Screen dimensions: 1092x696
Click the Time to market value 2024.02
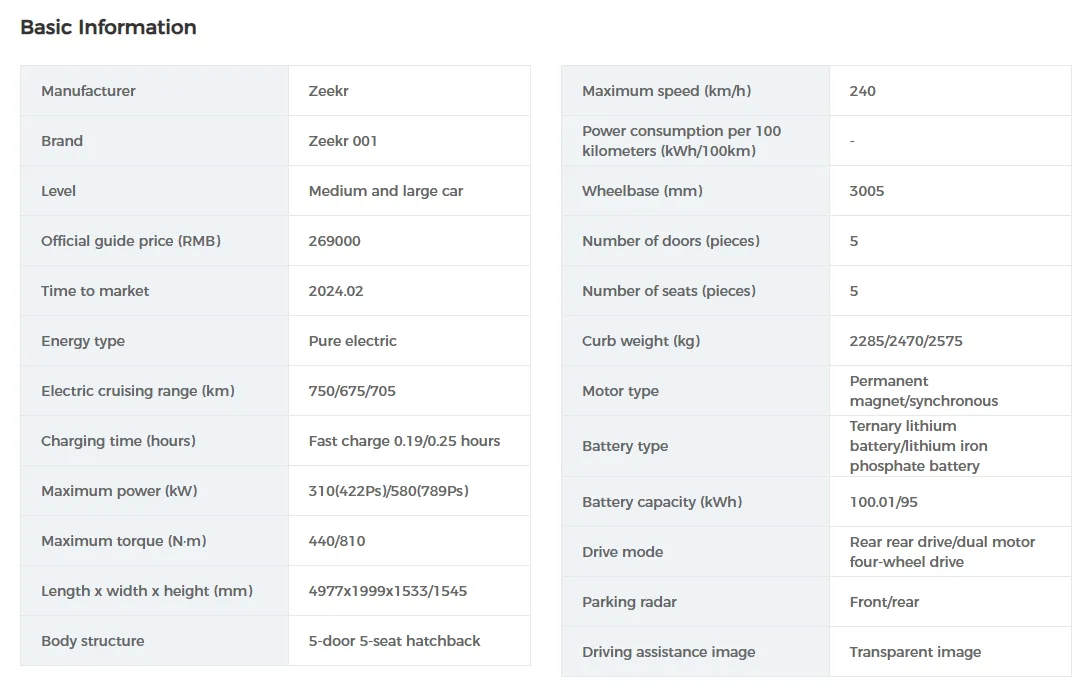tap(336, 291)
